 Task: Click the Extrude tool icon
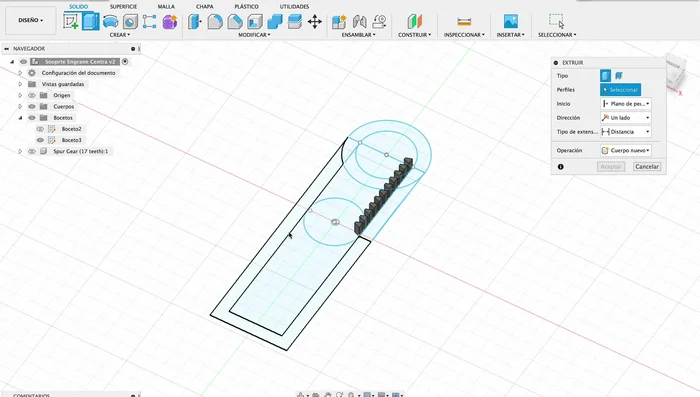(91, 21)
